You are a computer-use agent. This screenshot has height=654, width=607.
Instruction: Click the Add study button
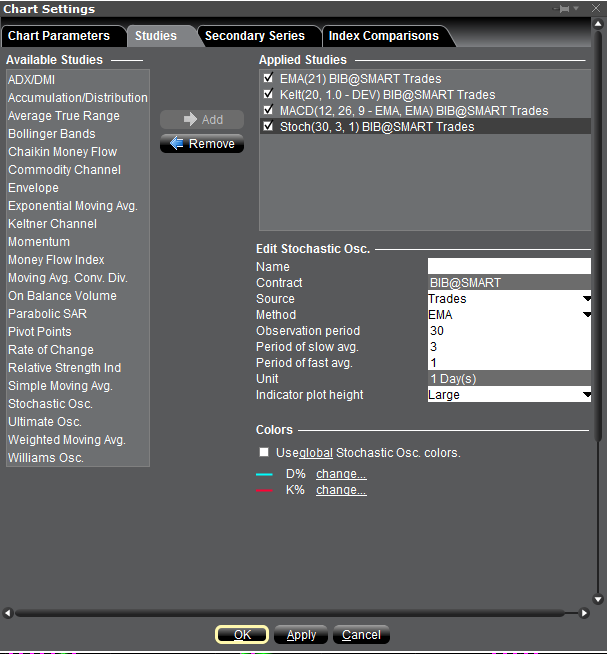click(202, 120)
